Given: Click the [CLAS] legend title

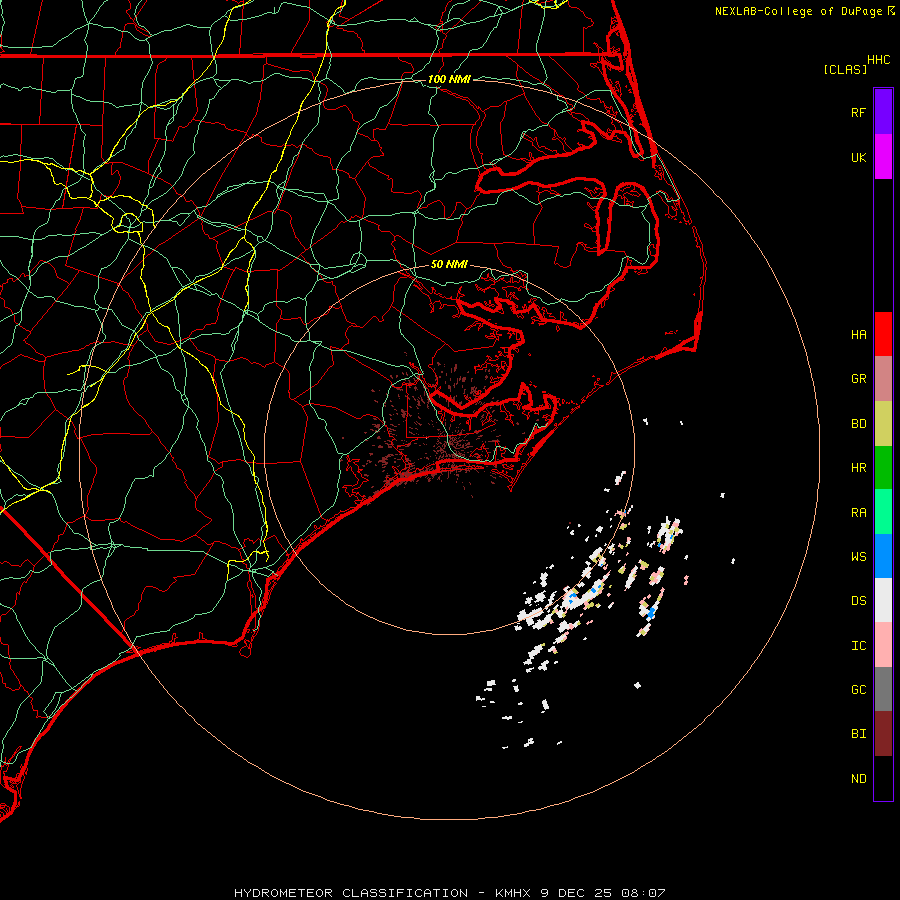Looking at the screenshot, I should point(845,69).
